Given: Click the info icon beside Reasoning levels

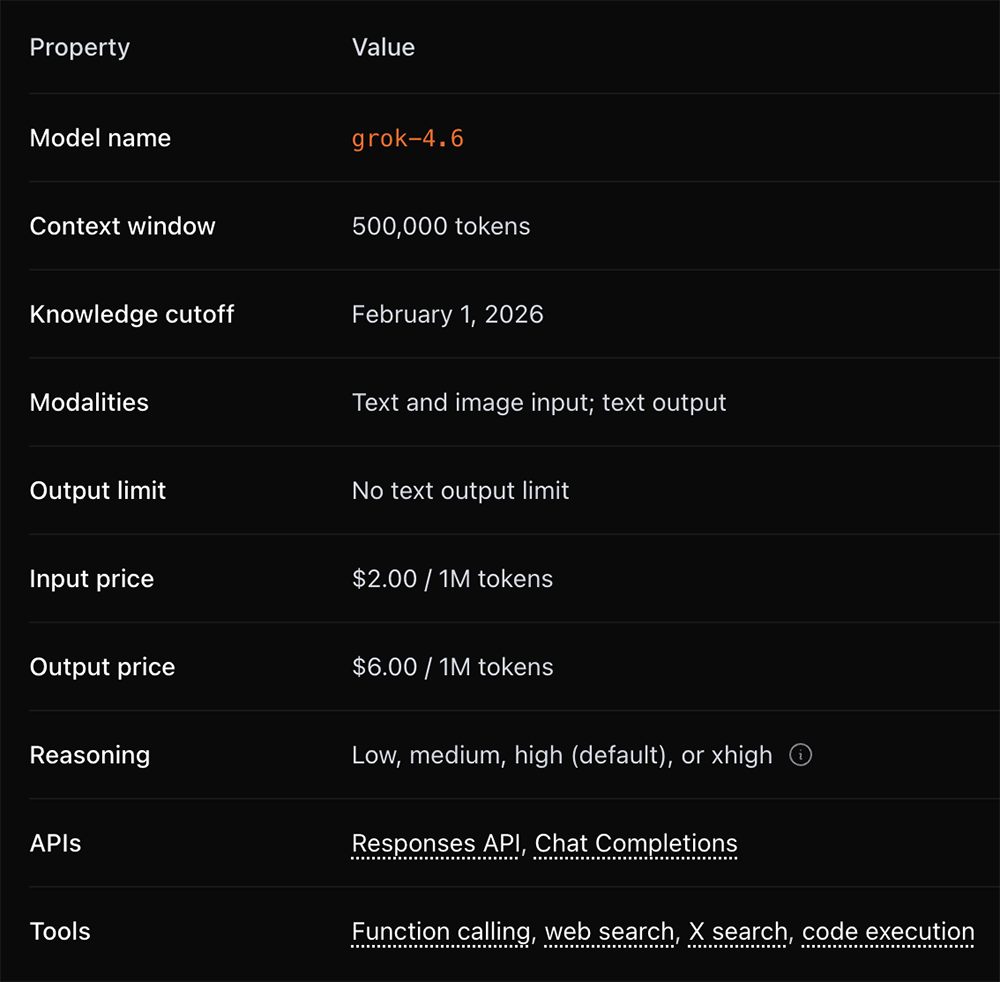Looking at the screenshot, I should point(800,755).
